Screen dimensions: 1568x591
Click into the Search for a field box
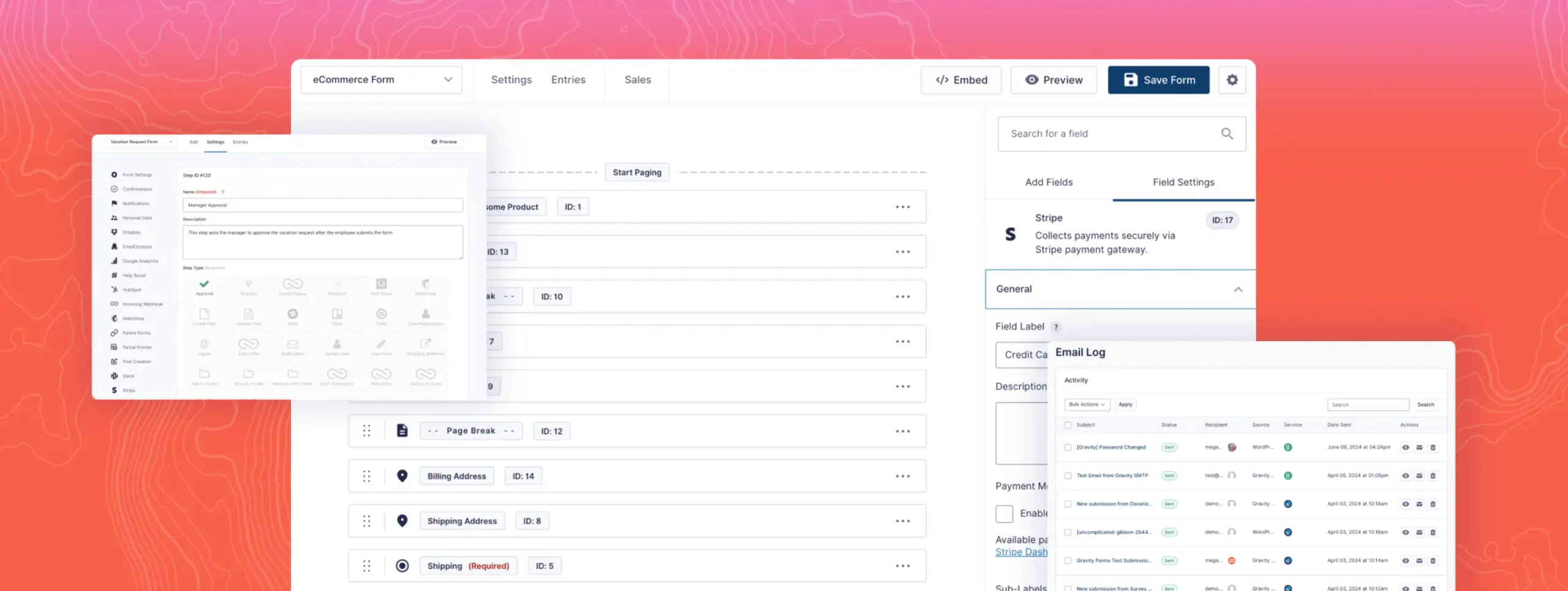tap(1109, 134)
